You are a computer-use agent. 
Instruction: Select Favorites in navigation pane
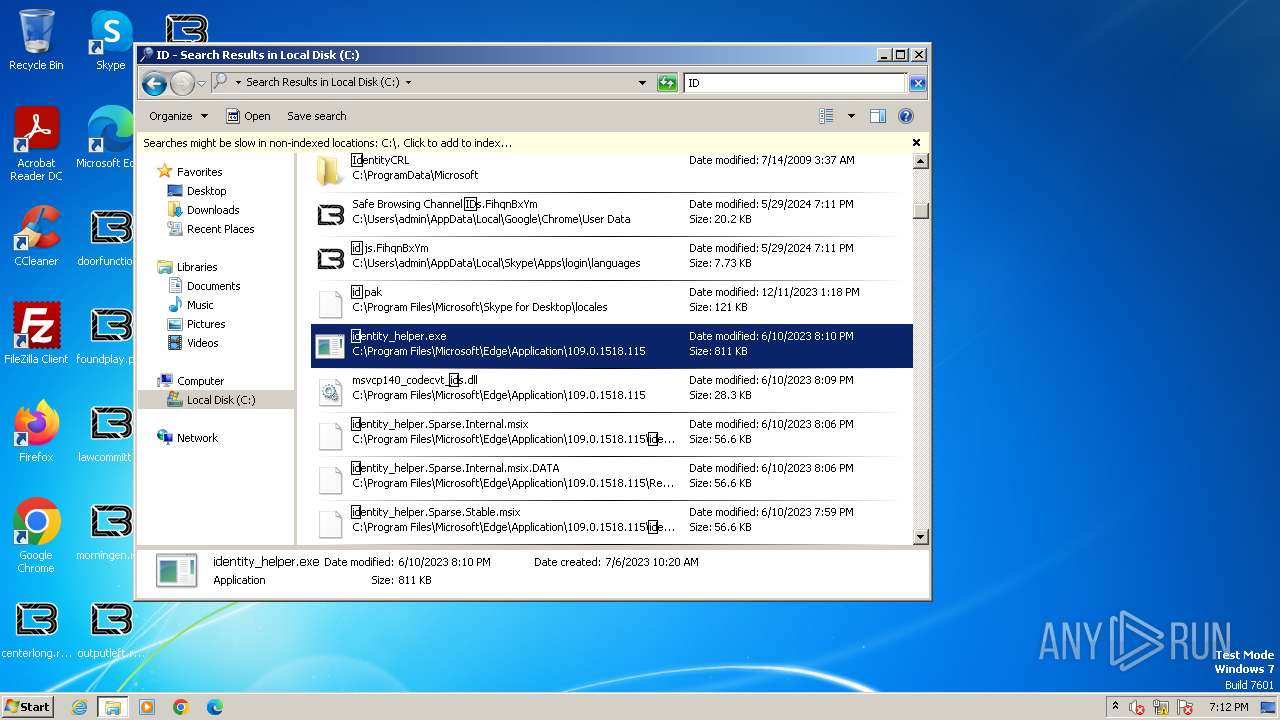[x=199, y=172]
